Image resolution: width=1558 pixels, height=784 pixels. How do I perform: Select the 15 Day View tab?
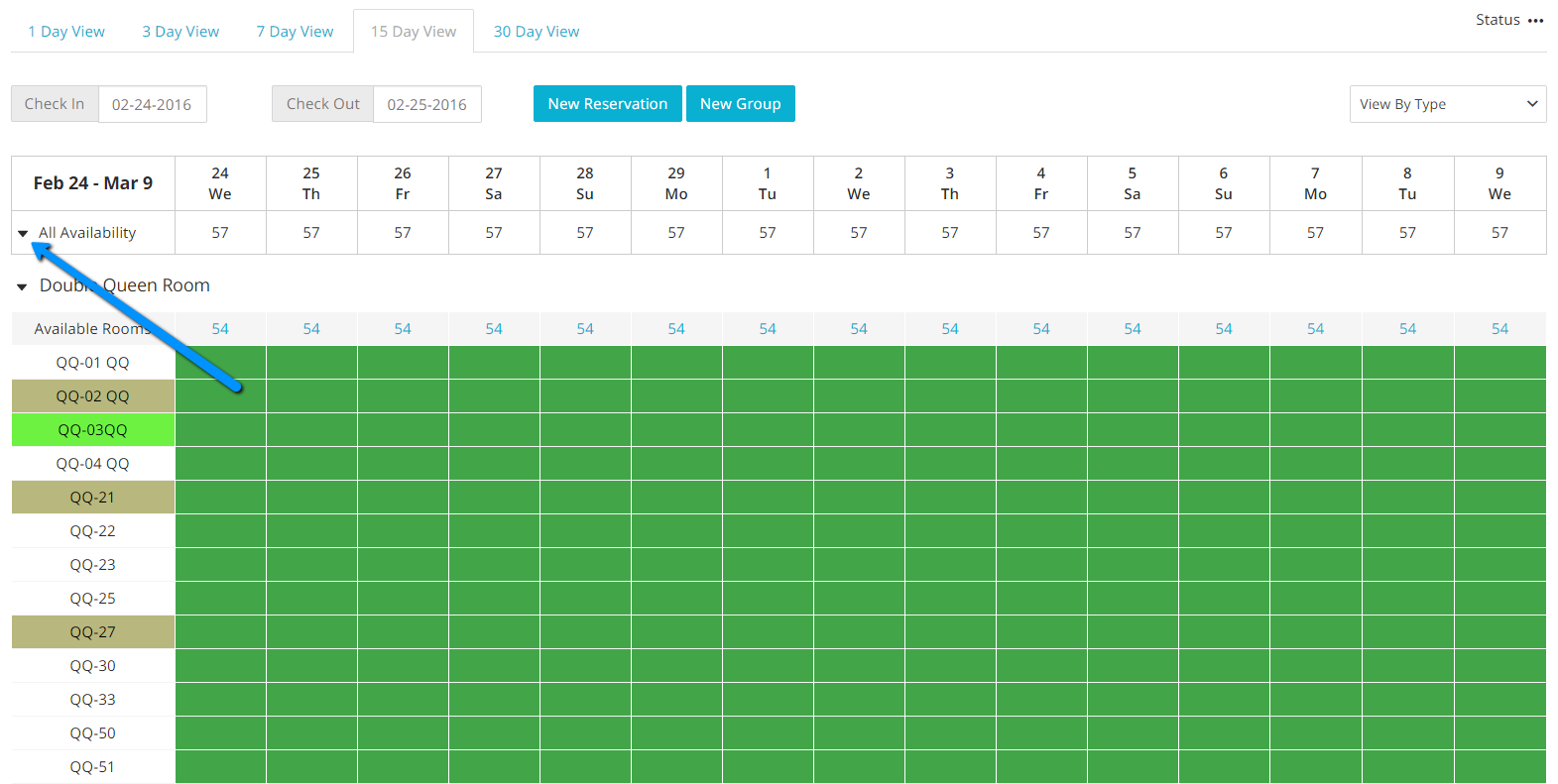coord(414,32)
